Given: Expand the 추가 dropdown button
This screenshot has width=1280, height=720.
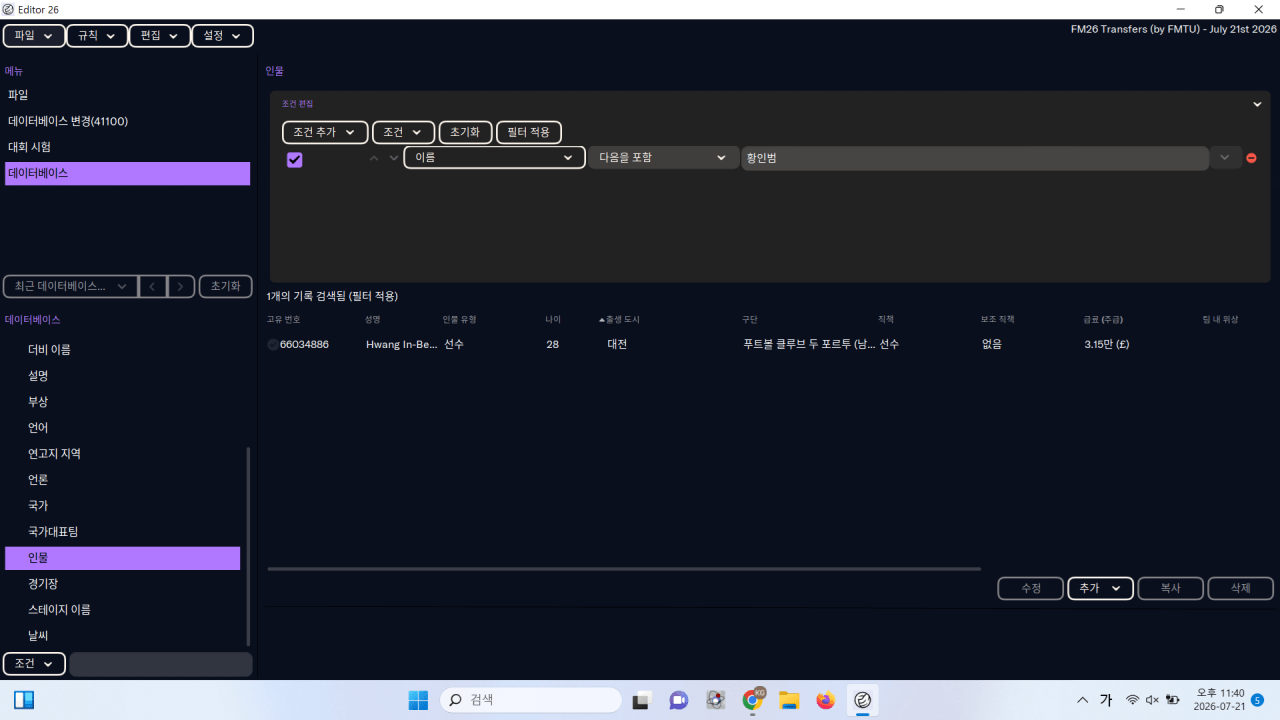Looking at the screenshot, I should coord(1100,588).
